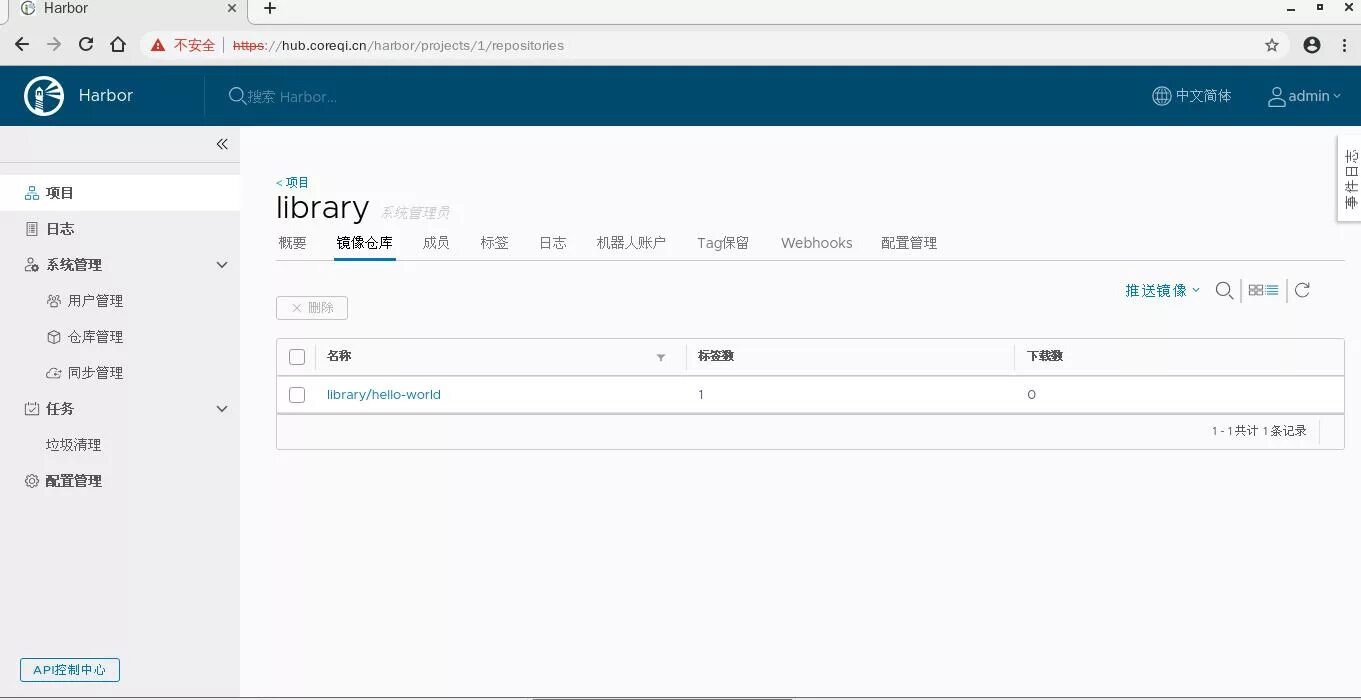Collapse 任务 sidebar section chevron
The height and width of the screenshot is (700, 1361).
222,409
